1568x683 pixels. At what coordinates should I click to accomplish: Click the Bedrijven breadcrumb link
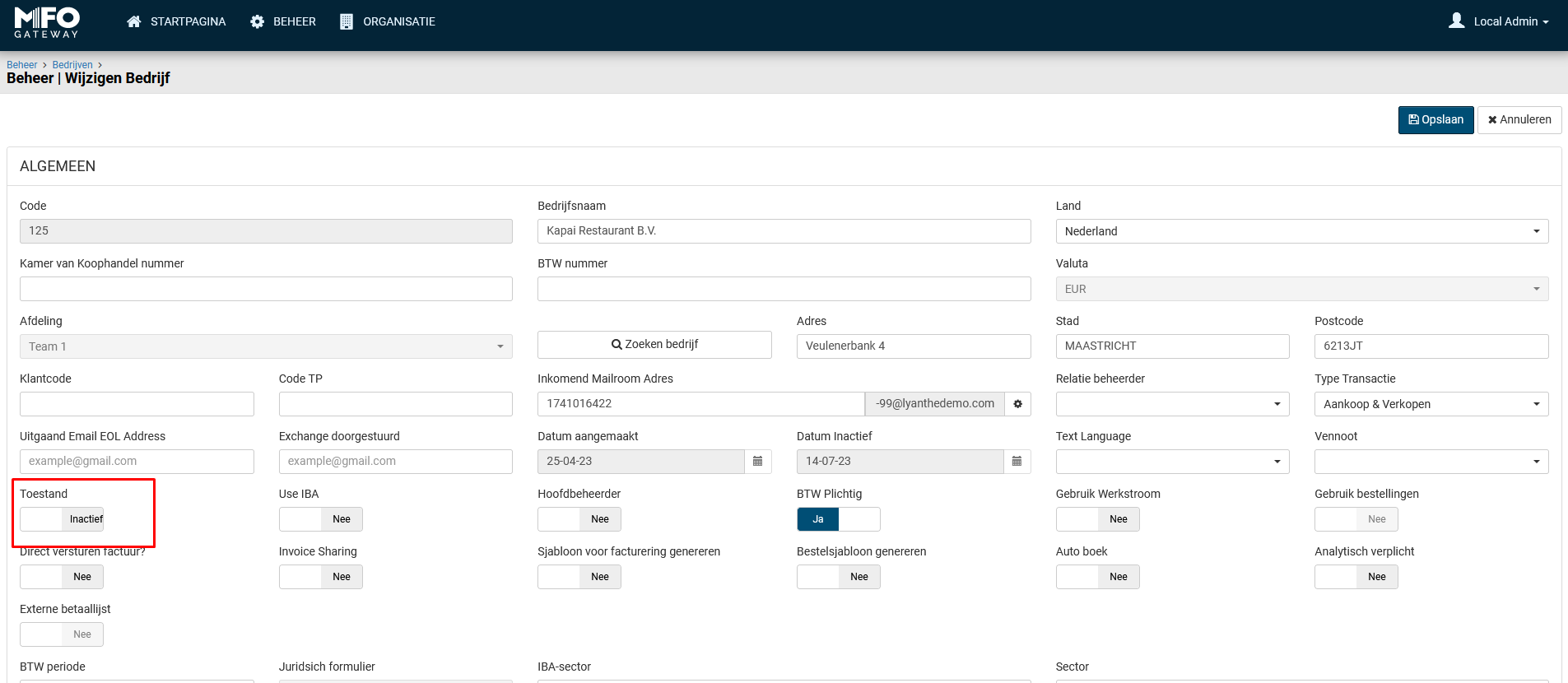click(72, 65)
